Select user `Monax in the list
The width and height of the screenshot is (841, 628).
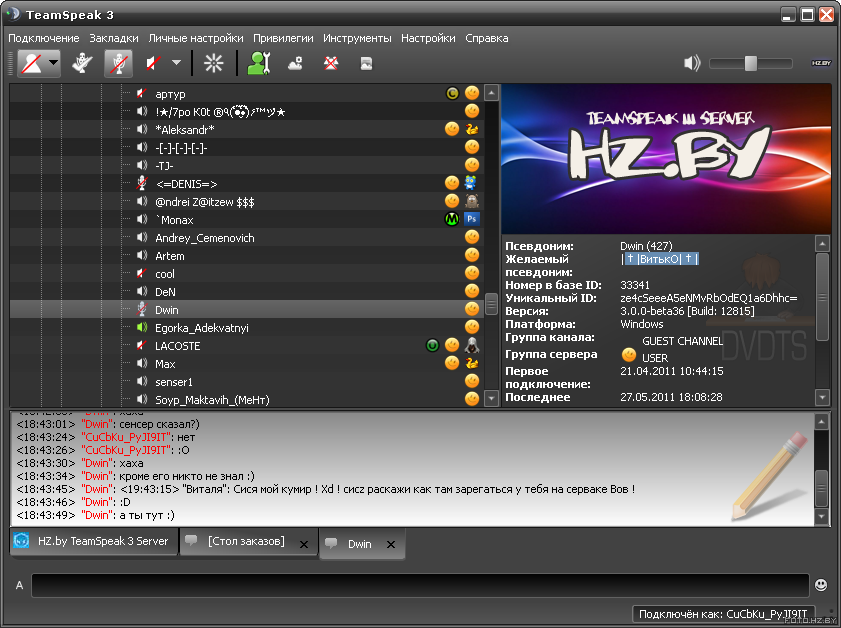pos(174,220)
